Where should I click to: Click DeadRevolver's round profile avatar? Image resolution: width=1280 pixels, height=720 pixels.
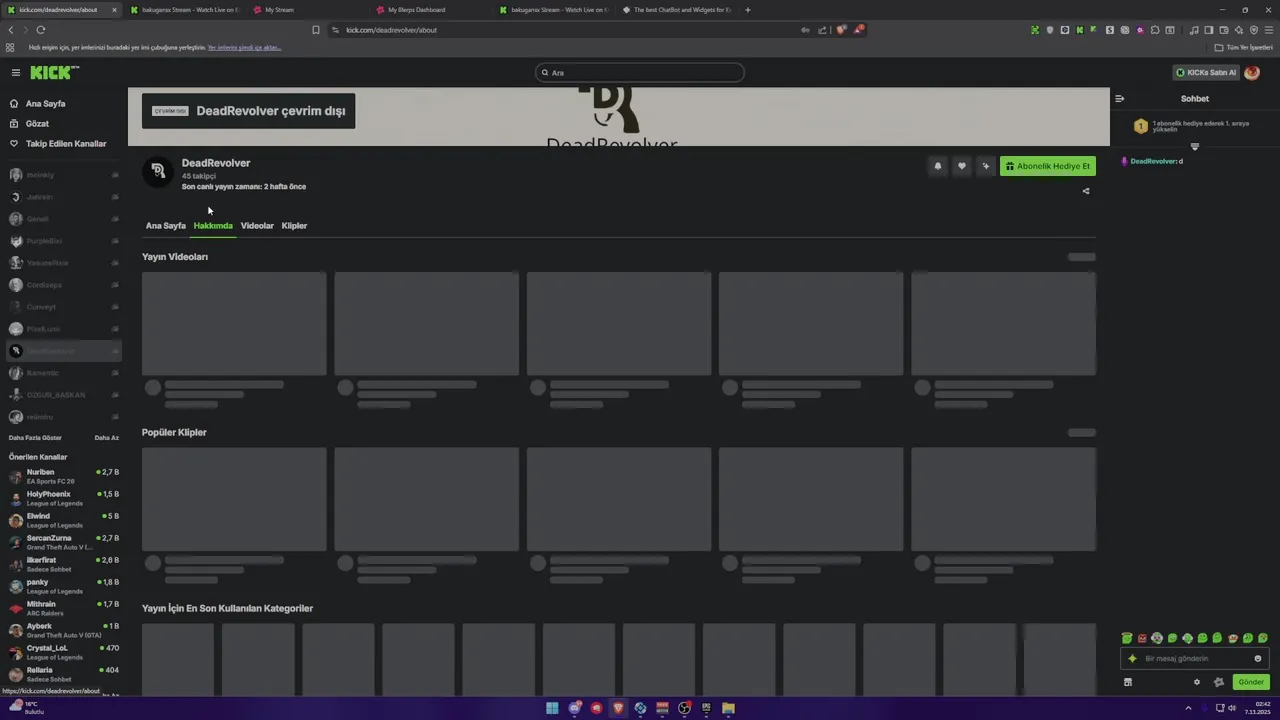coord(157,172)
